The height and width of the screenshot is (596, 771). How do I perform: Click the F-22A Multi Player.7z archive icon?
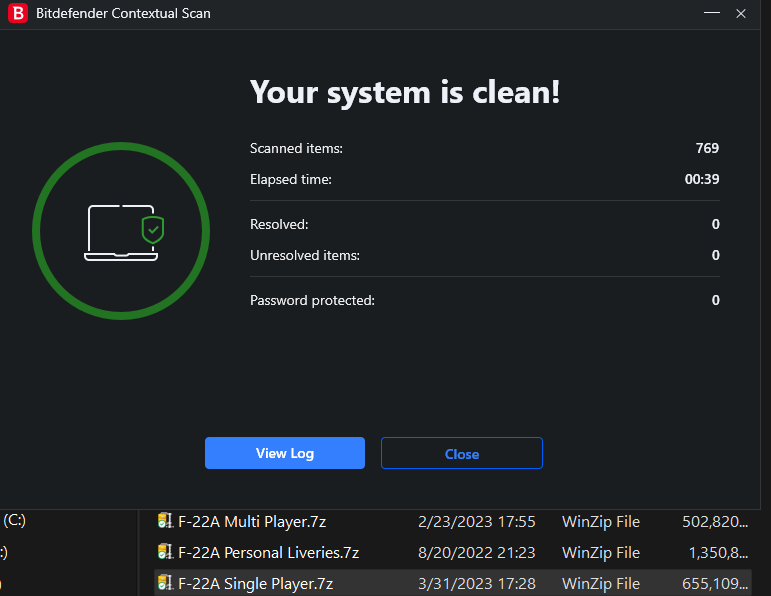click(x=165, y=521)
